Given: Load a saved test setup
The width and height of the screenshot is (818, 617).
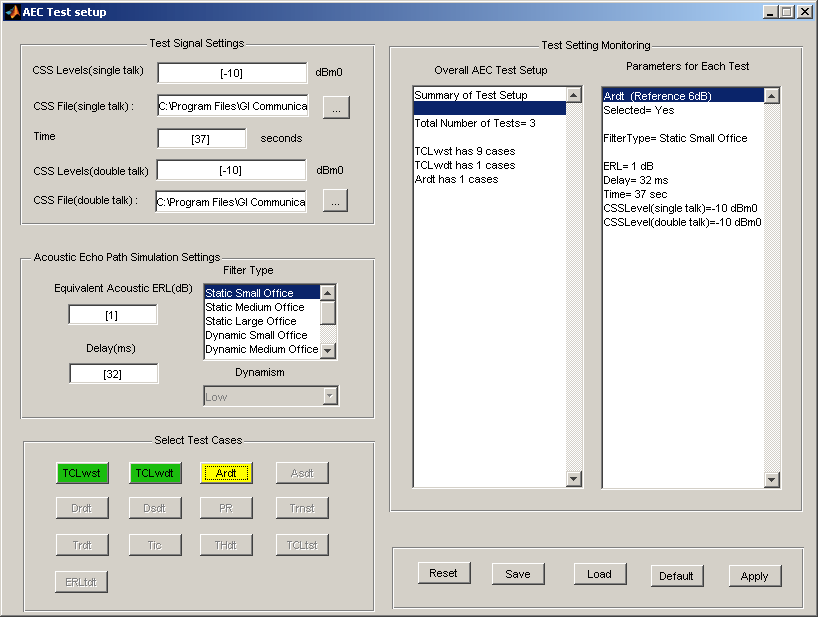Looking at the screenshot, I should tap(599, 574).
